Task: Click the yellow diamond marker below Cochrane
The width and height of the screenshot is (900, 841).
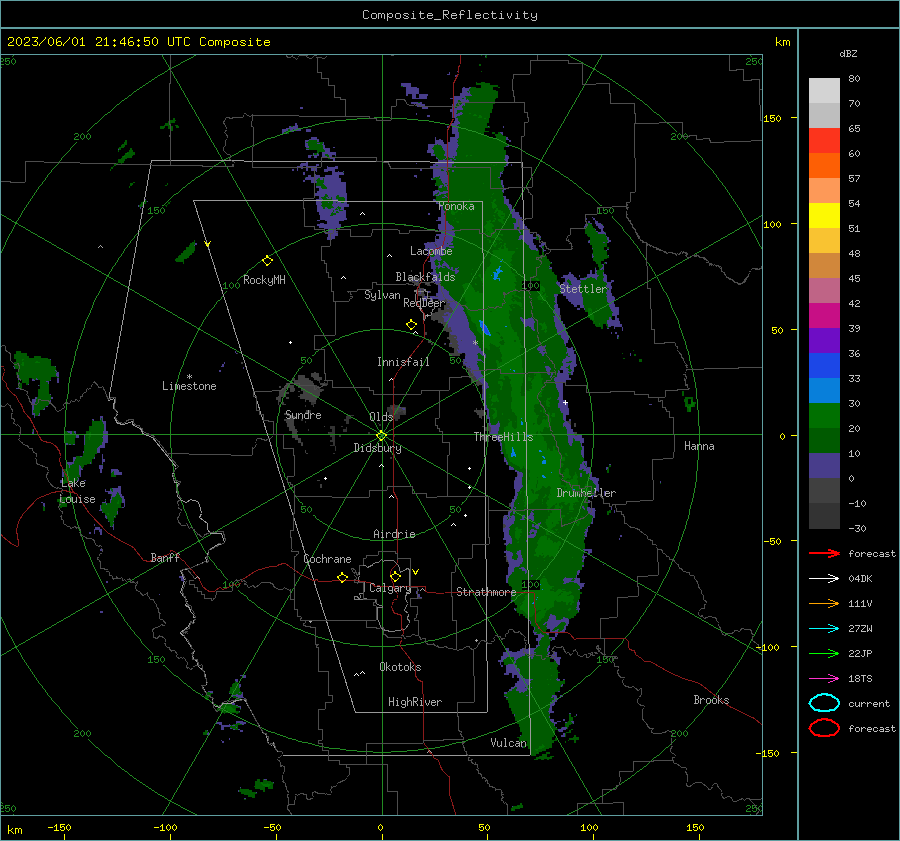Action: (x=343, y=577)
